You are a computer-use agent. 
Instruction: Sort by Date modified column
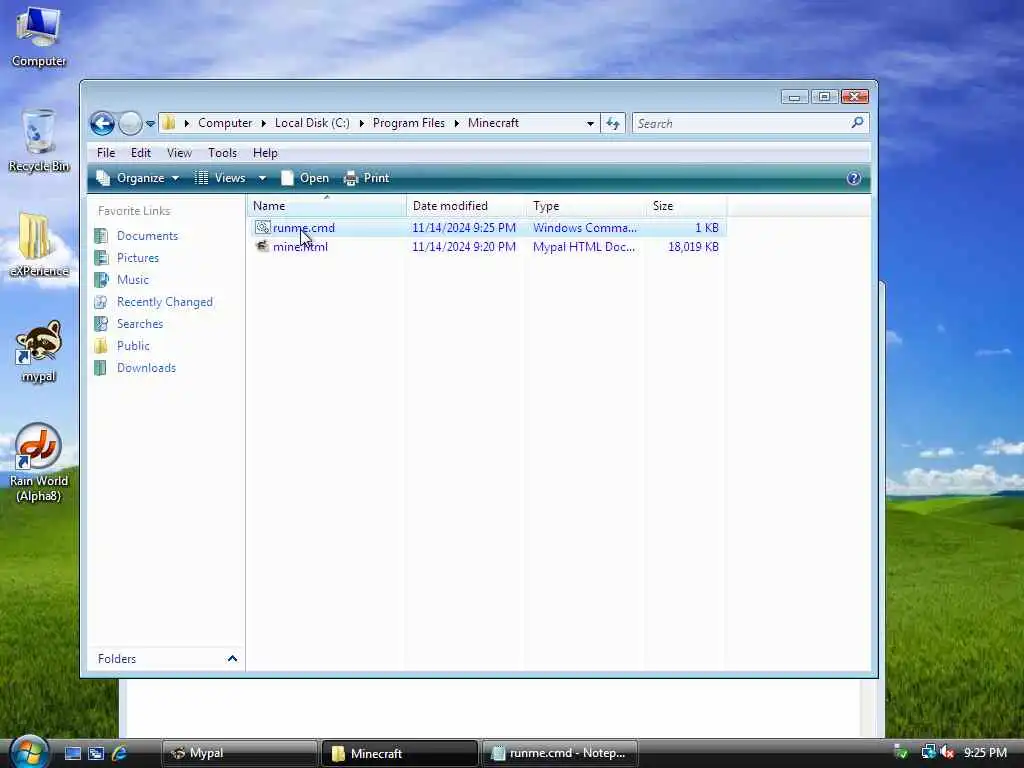(x=466, y=206)
